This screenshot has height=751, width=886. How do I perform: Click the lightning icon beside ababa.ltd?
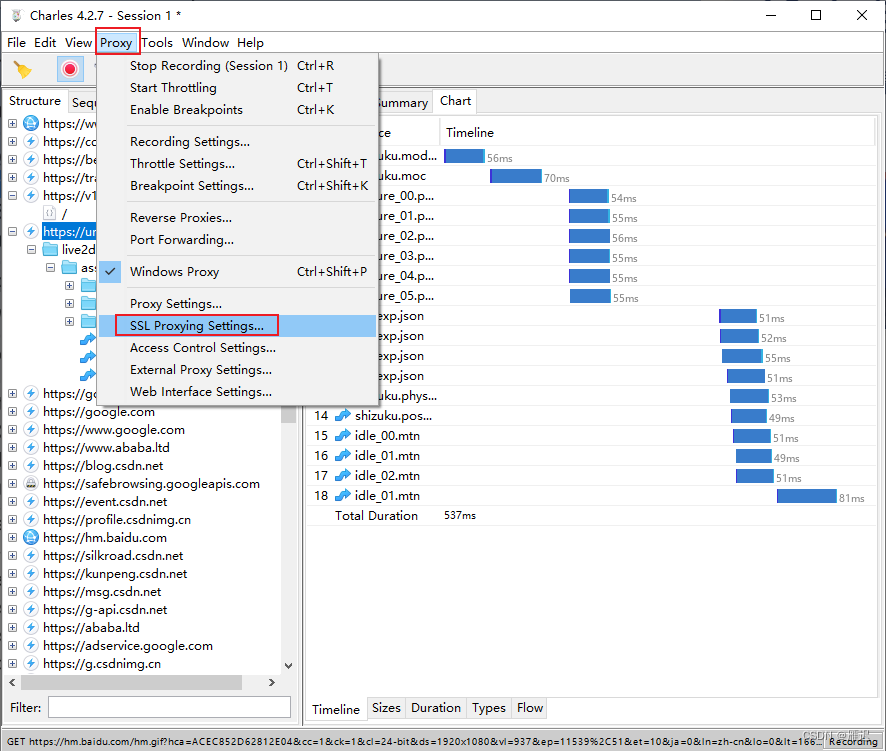pyautogui.click(x=31, y=627)
